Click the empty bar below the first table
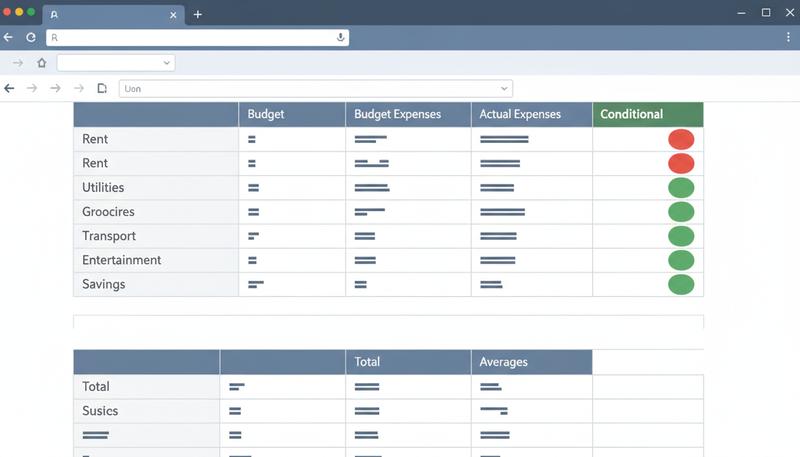 (388, 322)
